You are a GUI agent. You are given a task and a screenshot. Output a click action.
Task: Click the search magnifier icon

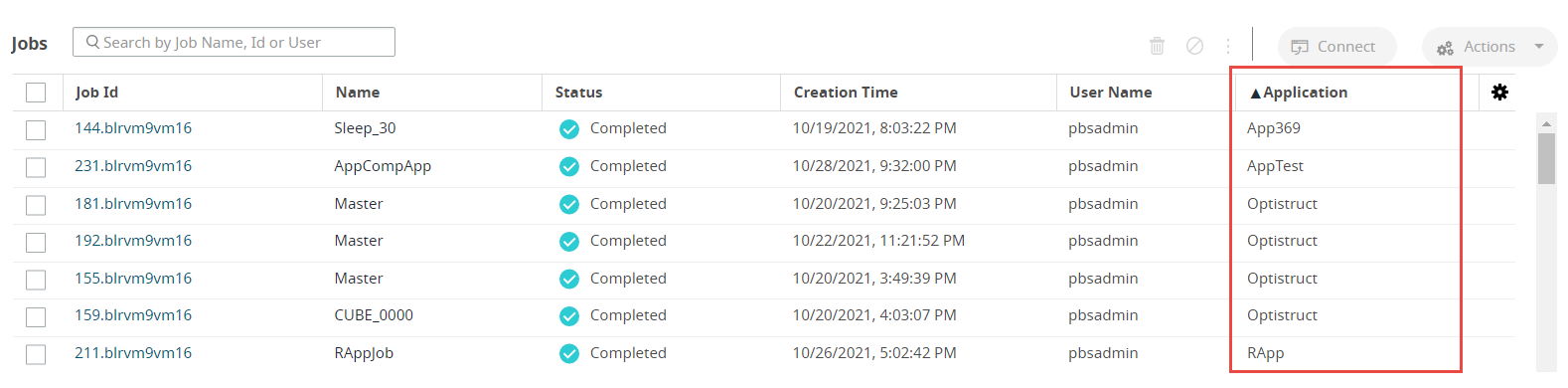[92, 42]
